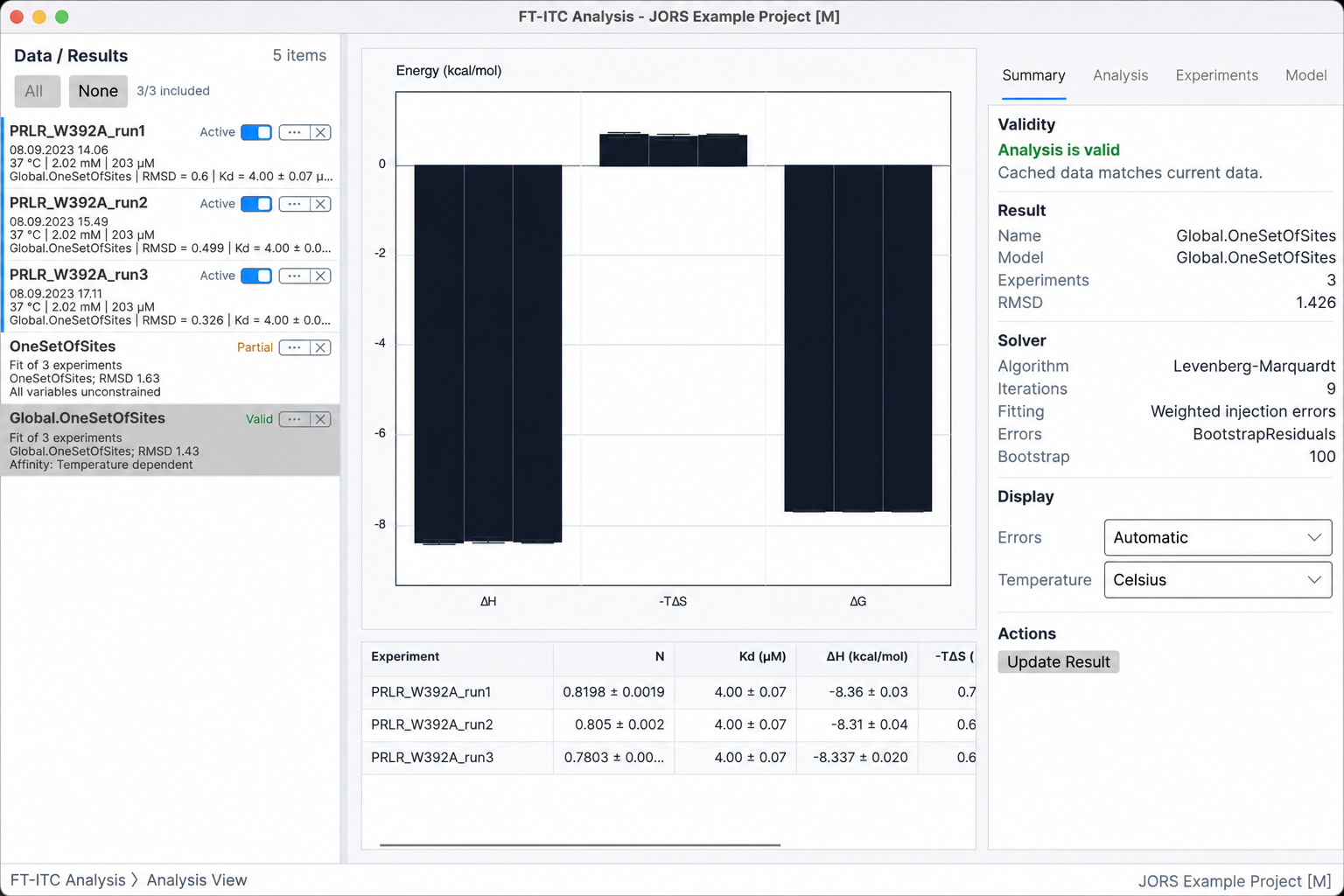Click RMSD value 1.426
This screenshot has width=1344, height=896.
click(1316, 303)
